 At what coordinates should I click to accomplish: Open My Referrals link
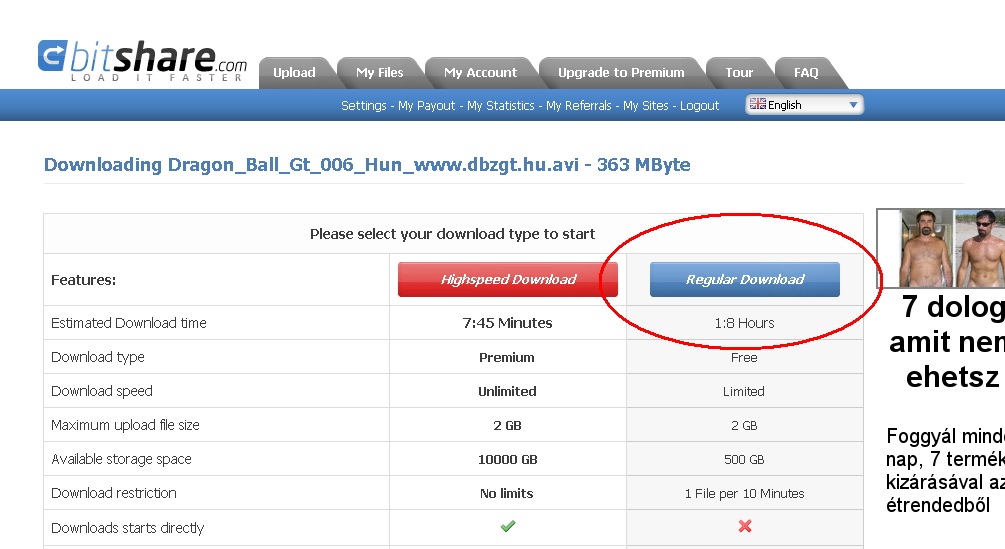pos(579,106)
